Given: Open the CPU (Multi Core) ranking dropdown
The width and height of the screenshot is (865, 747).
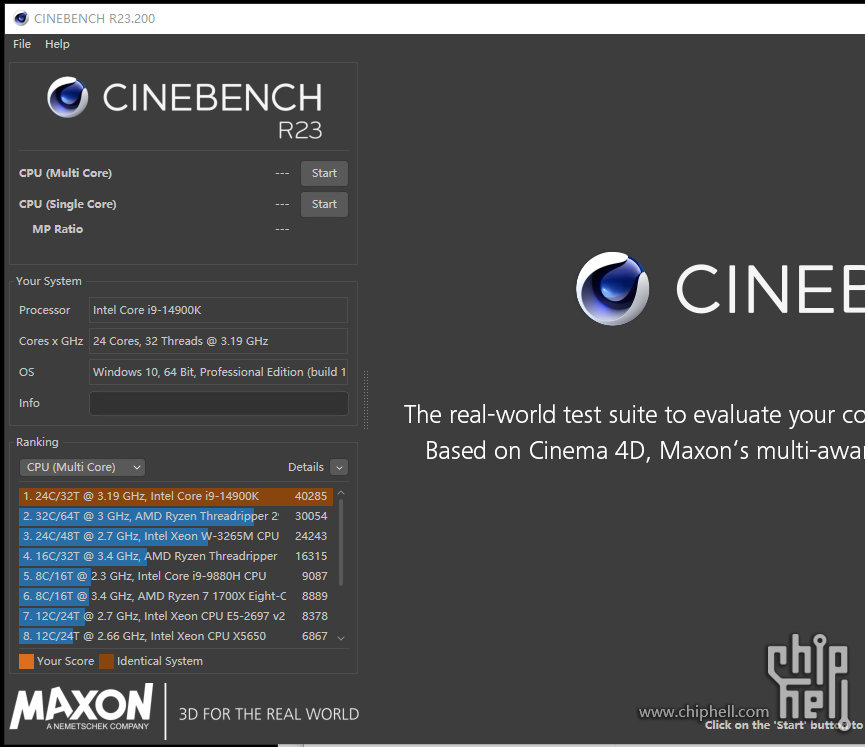Looking at the screenshot, I should pyautogui.click(x=82, y=467).
